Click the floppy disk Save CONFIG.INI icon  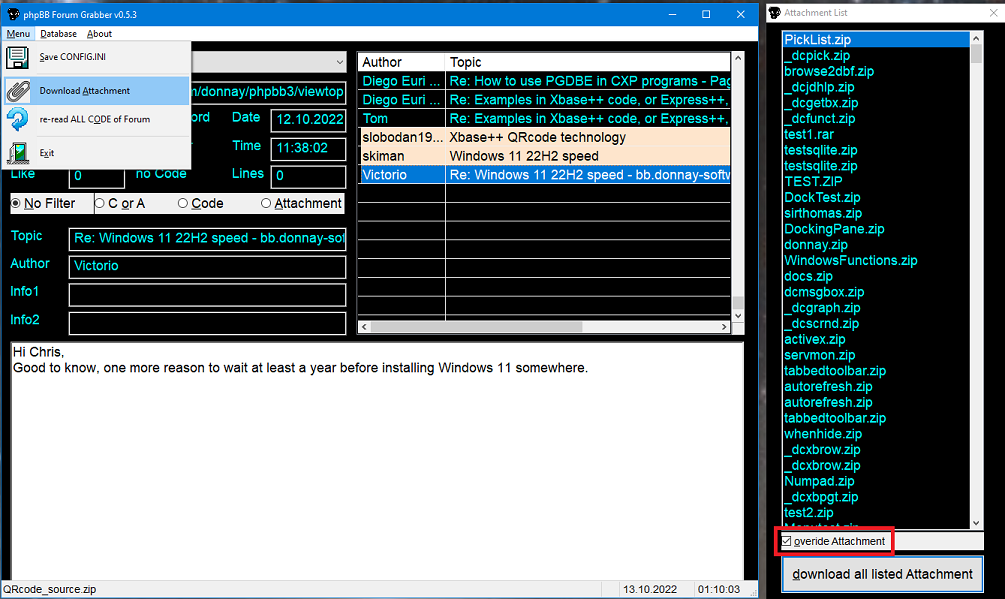(17, 57)
